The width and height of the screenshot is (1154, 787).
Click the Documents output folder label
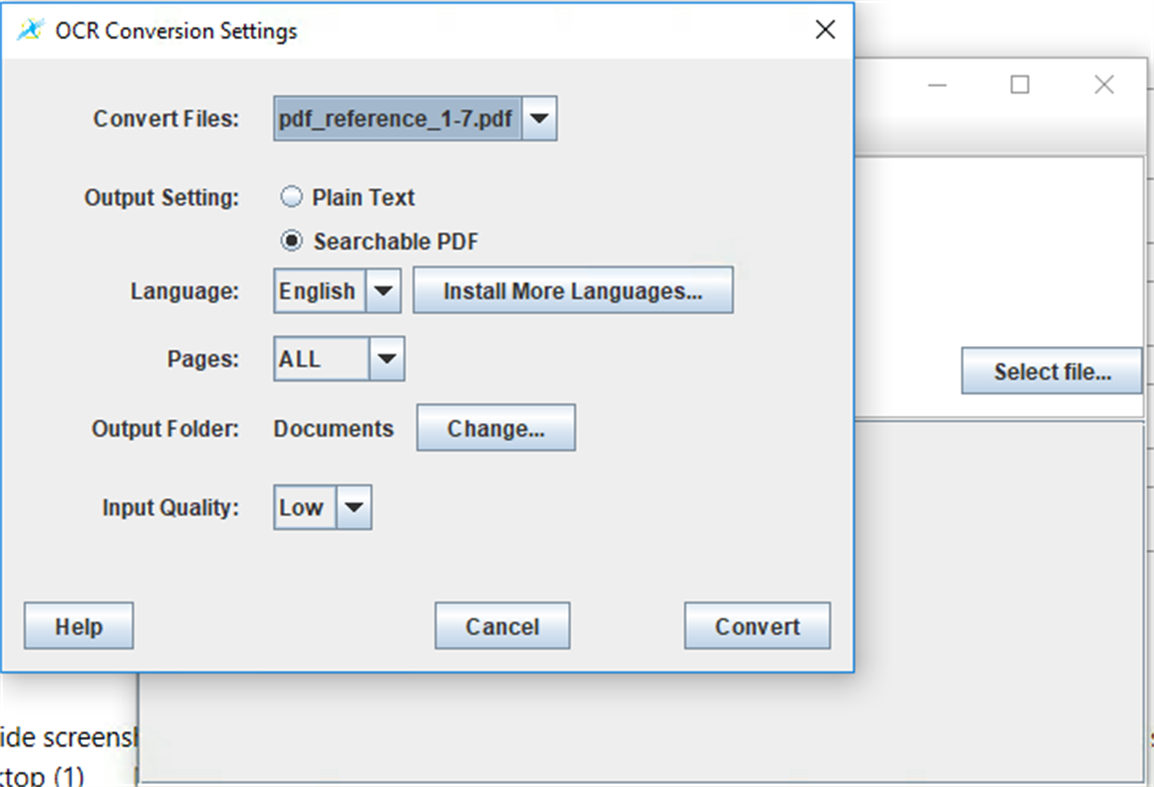coord(333,428)
